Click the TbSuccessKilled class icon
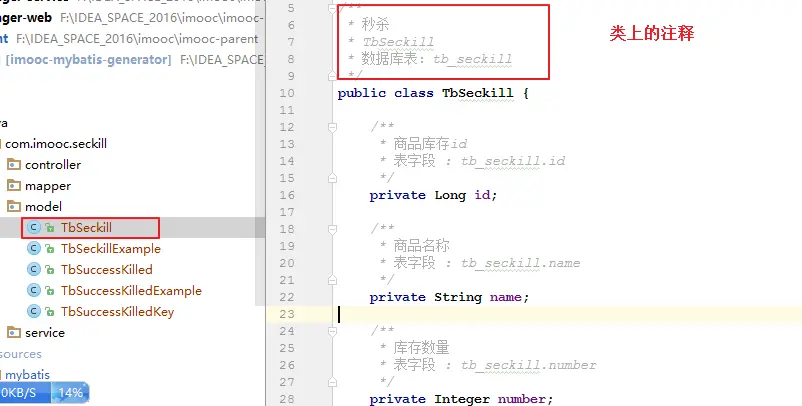802x406 pixels. pyautogui.click(x=34, y=269)
